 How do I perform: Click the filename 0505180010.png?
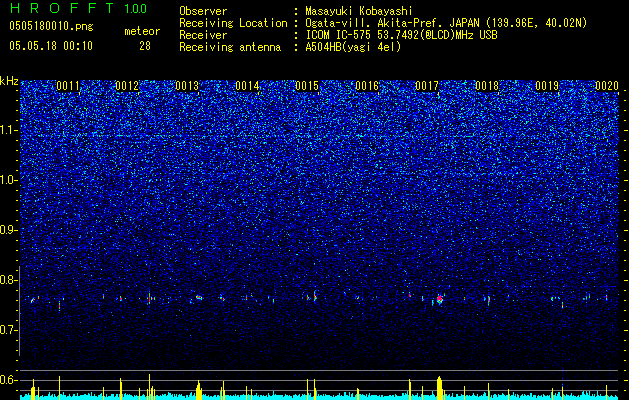(x=51, y=26)
